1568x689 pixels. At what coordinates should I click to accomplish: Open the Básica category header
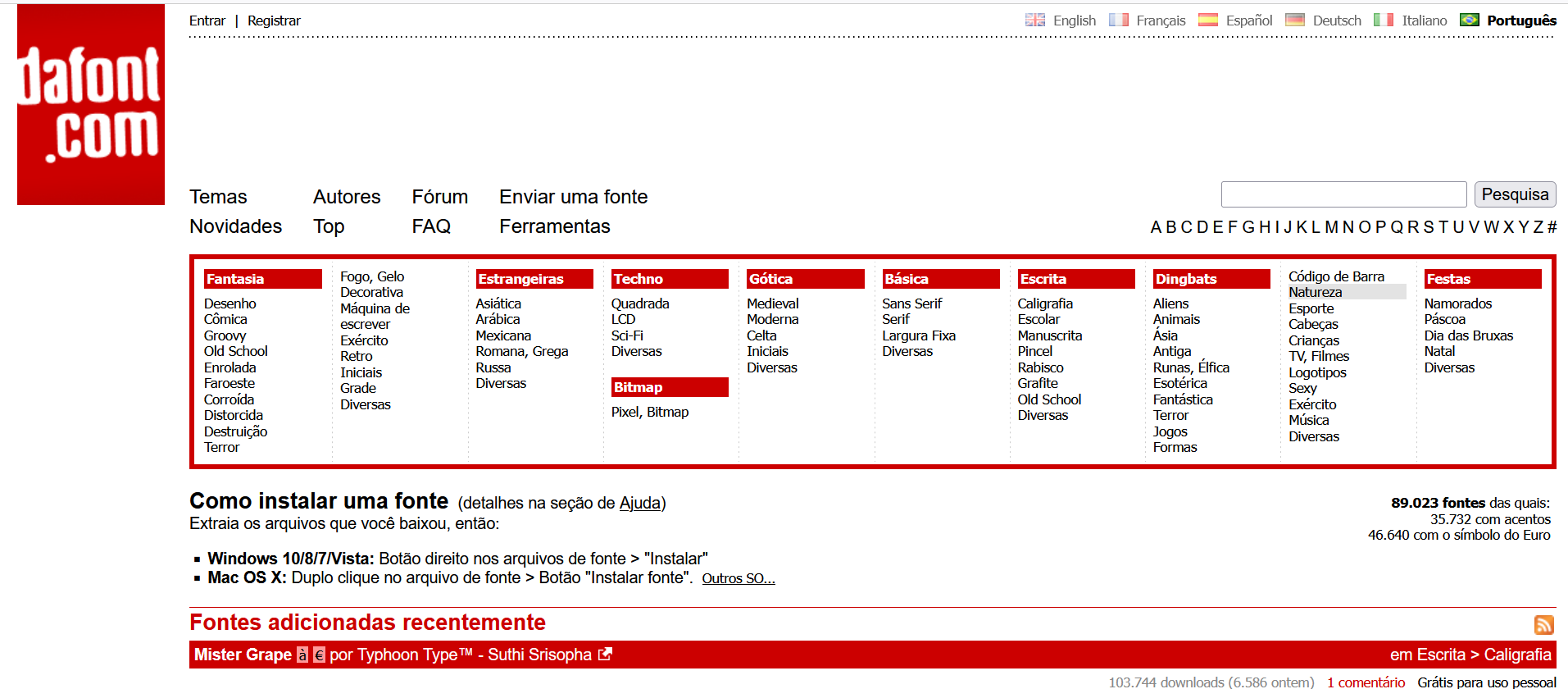click(941, 279)
